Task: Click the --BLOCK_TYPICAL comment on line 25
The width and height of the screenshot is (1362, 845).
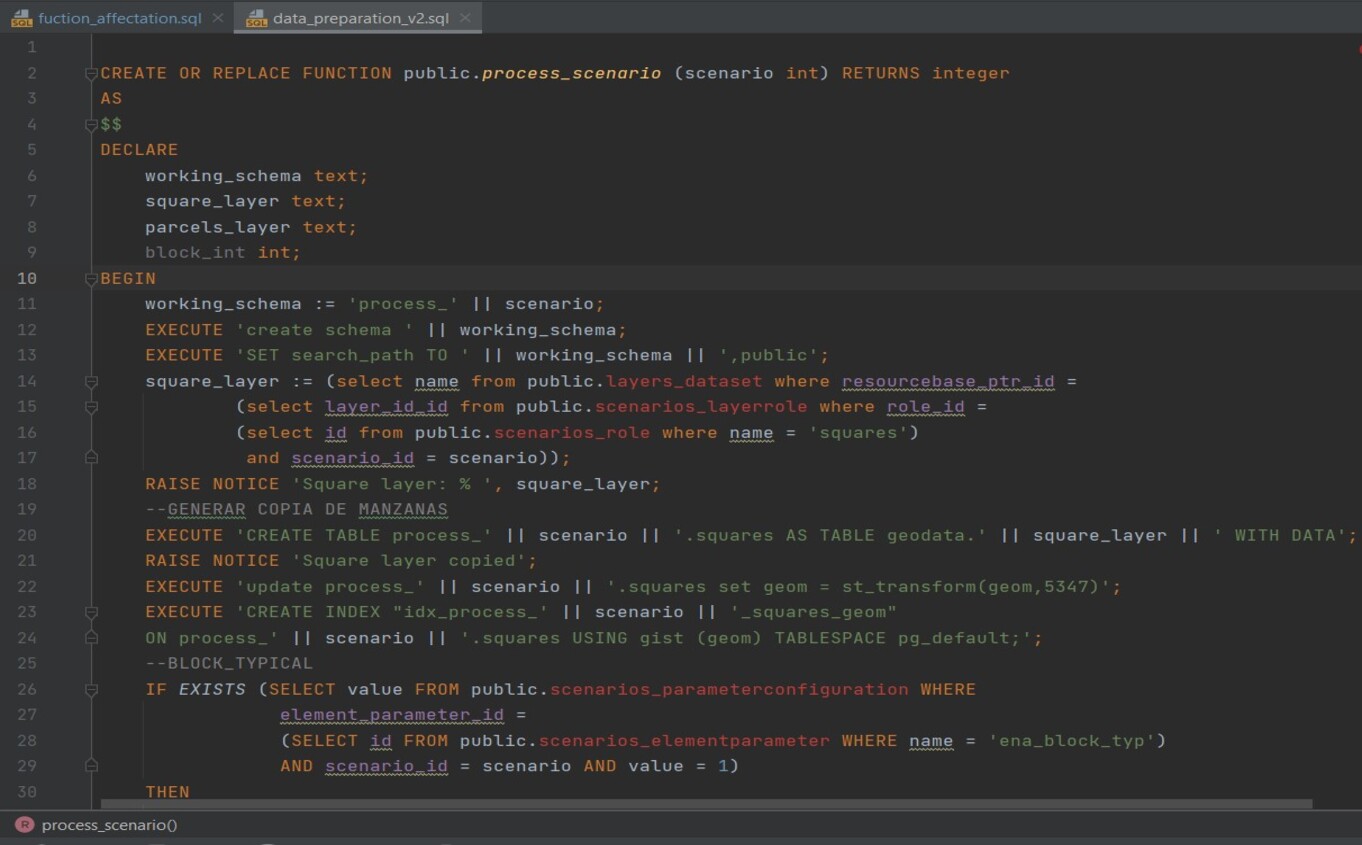Action: tap(229, 663)
